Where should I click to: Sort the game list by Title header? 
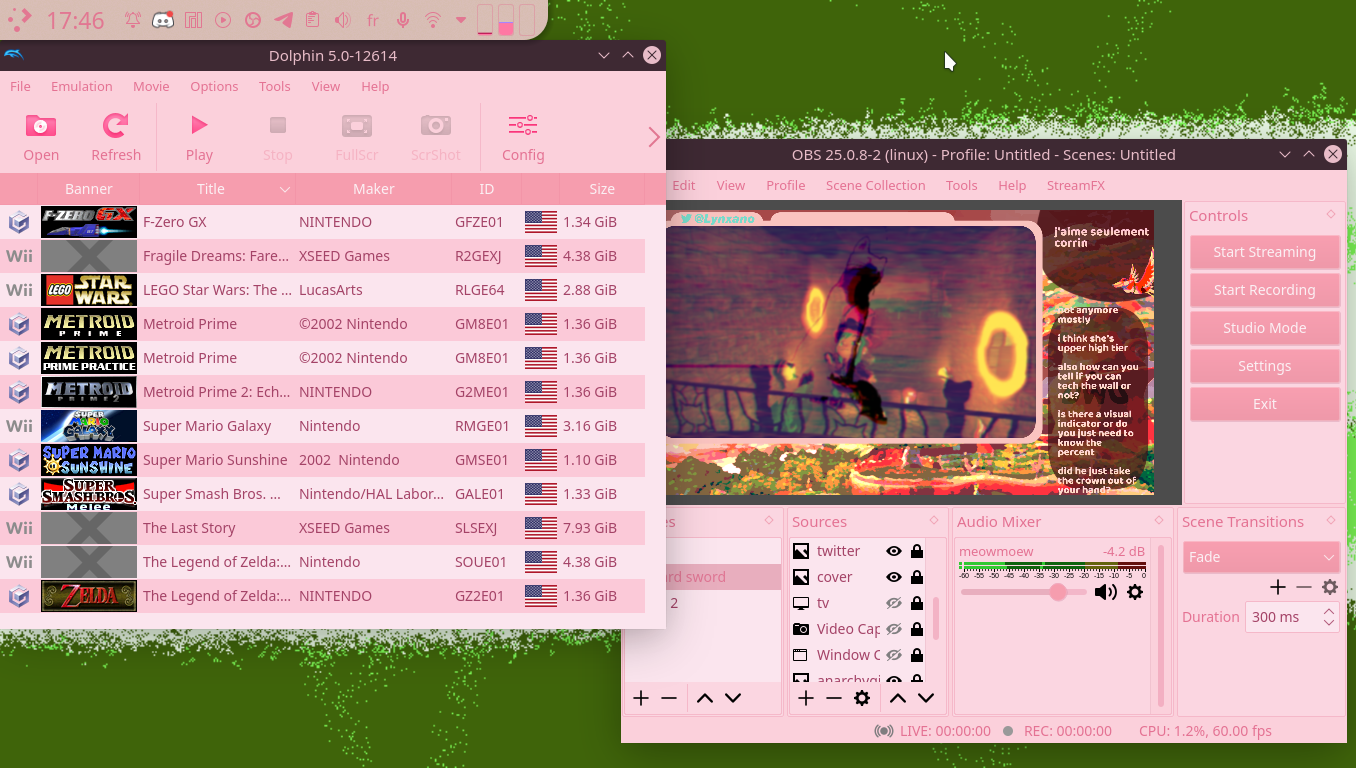(x=217, y=189)
